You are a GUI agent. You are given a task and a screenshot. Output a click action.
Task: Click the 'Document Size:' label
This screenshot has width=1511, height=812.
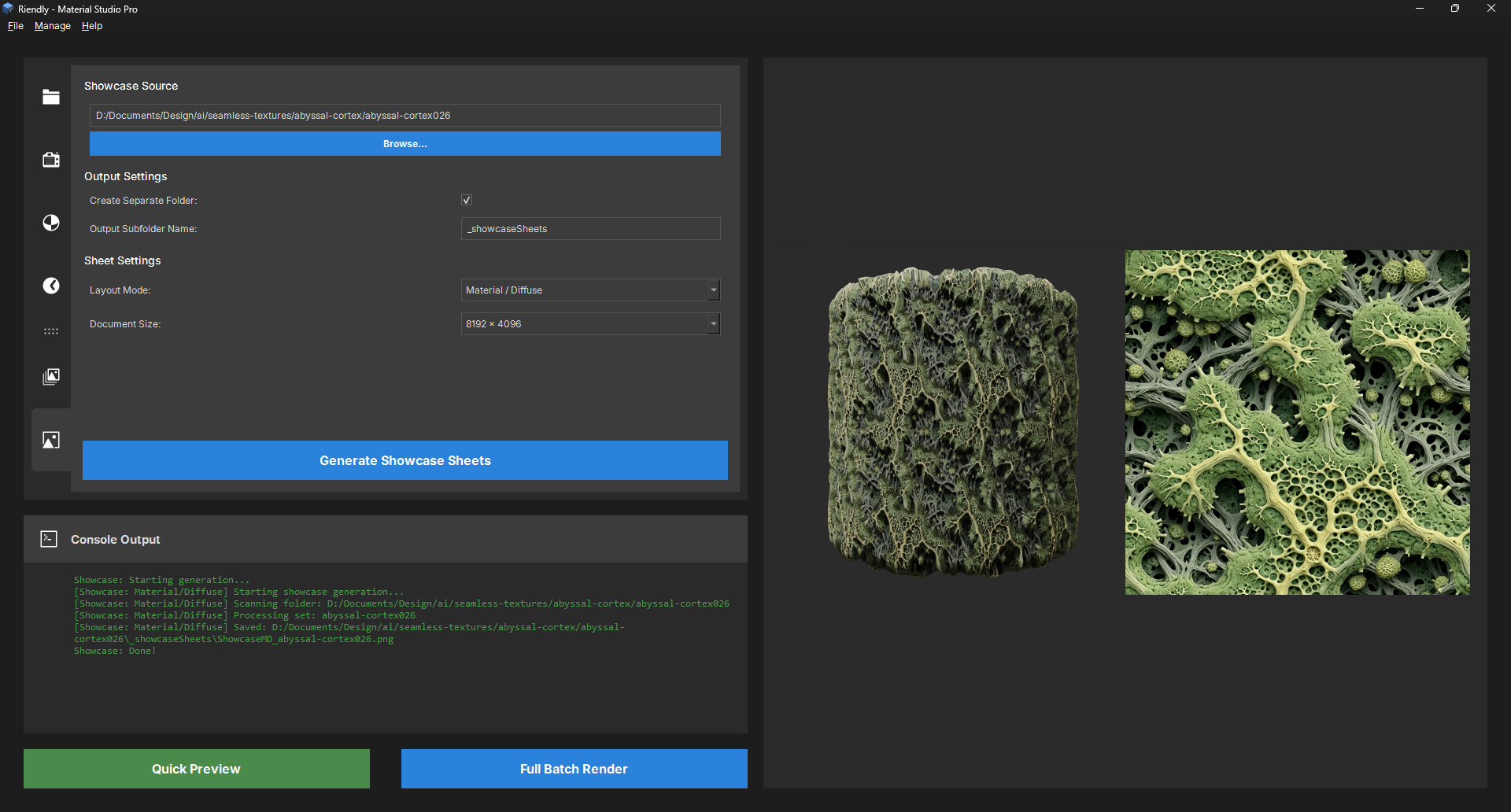[x=125, y=324]
